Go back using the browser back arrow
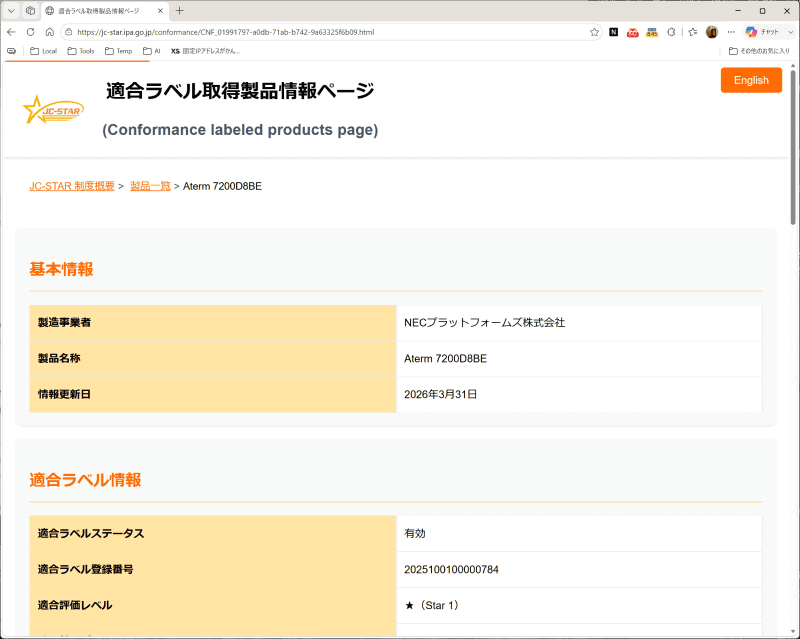Screen dimensions: 800x639 (x=11, y=32)
